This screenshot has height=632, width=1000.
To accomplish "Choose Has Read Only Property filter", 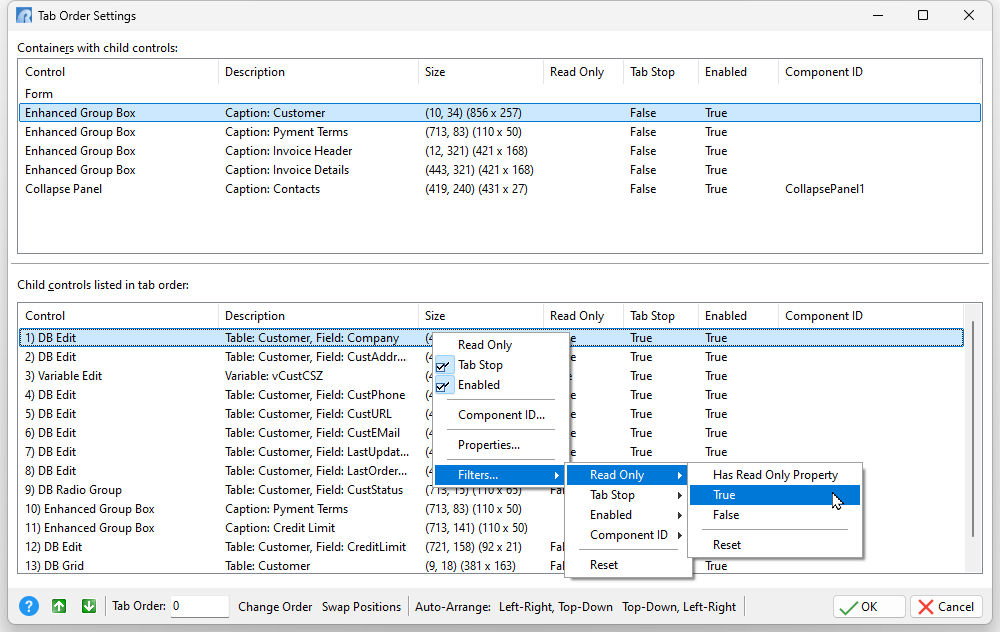I will coord(775,475).
